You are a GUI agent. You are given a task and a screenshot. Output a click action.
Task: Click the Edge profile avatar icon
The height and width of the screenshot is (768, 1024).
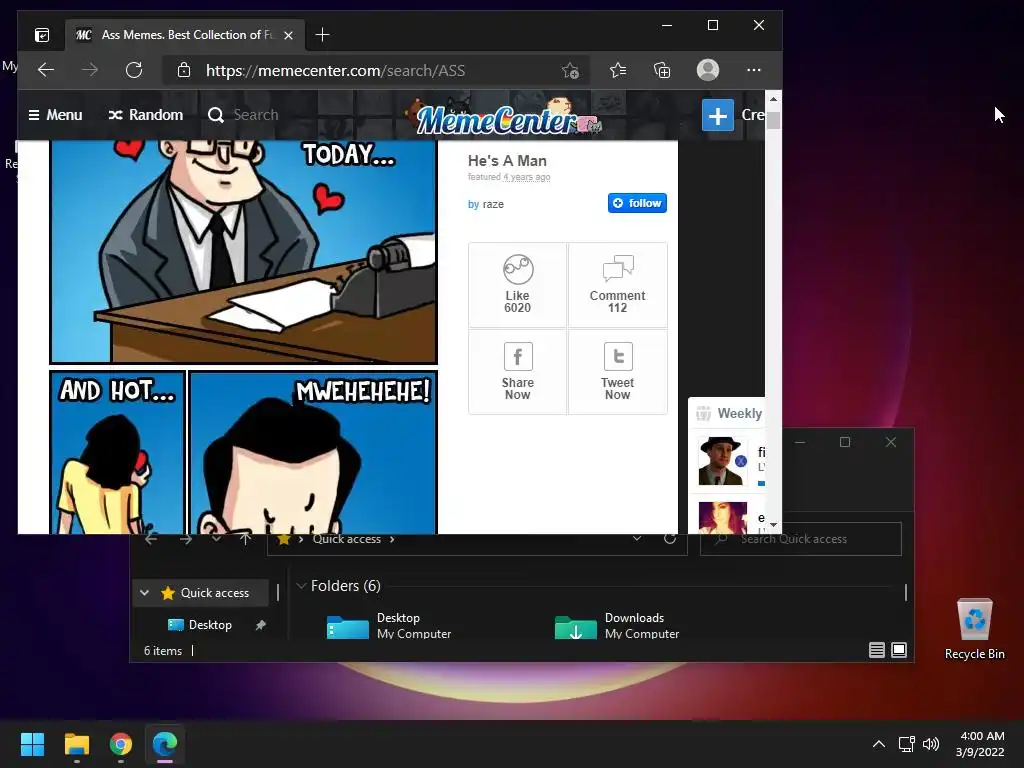click(708, 70)
